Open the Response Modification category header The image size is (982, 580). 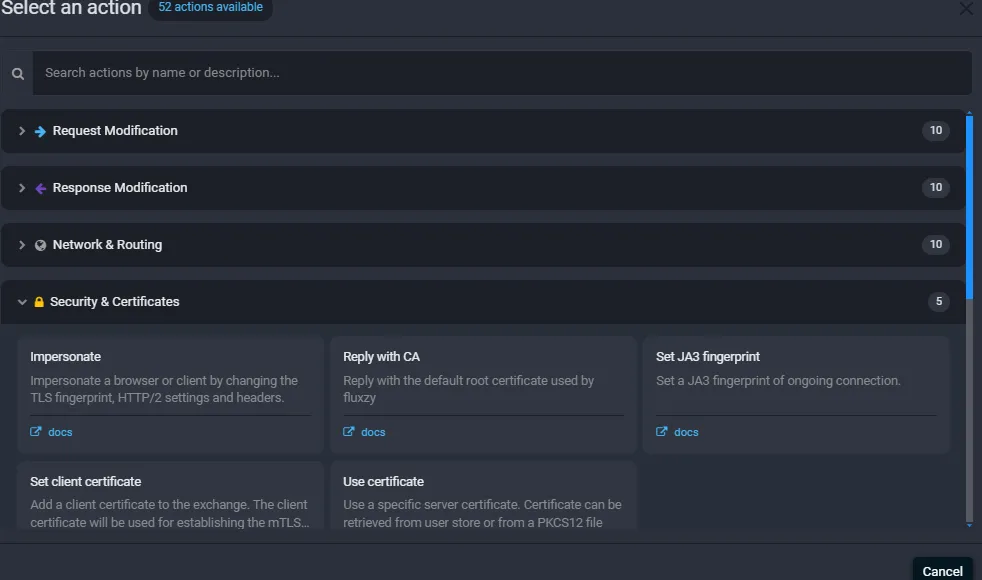pyautogui.click(x=483, y=188)
